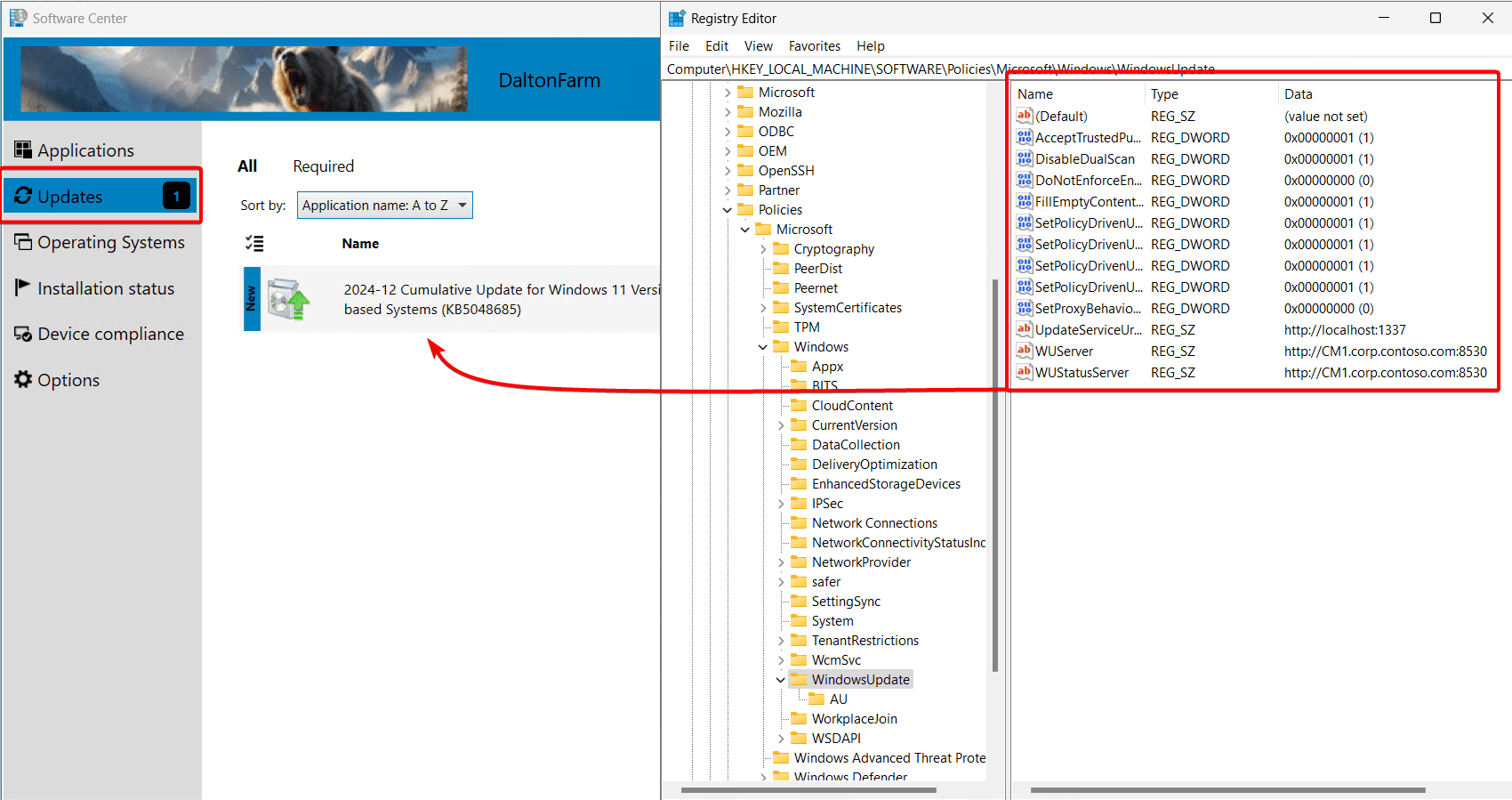1512x800 pixels.
Task: Open the Sort by dropdown
Action: click(385, 205)
